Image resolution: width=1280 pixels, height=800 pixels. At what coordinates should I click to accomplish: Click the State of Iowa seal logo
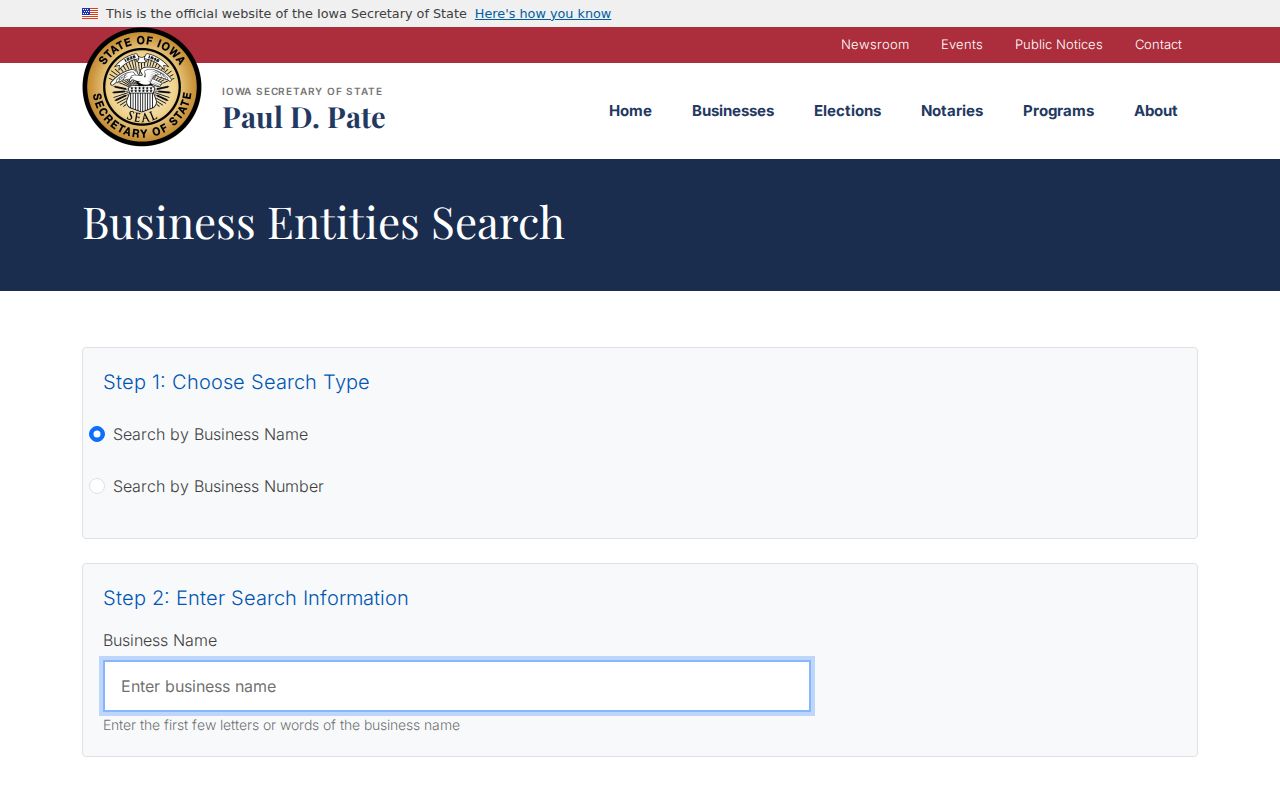click(142, 87)
